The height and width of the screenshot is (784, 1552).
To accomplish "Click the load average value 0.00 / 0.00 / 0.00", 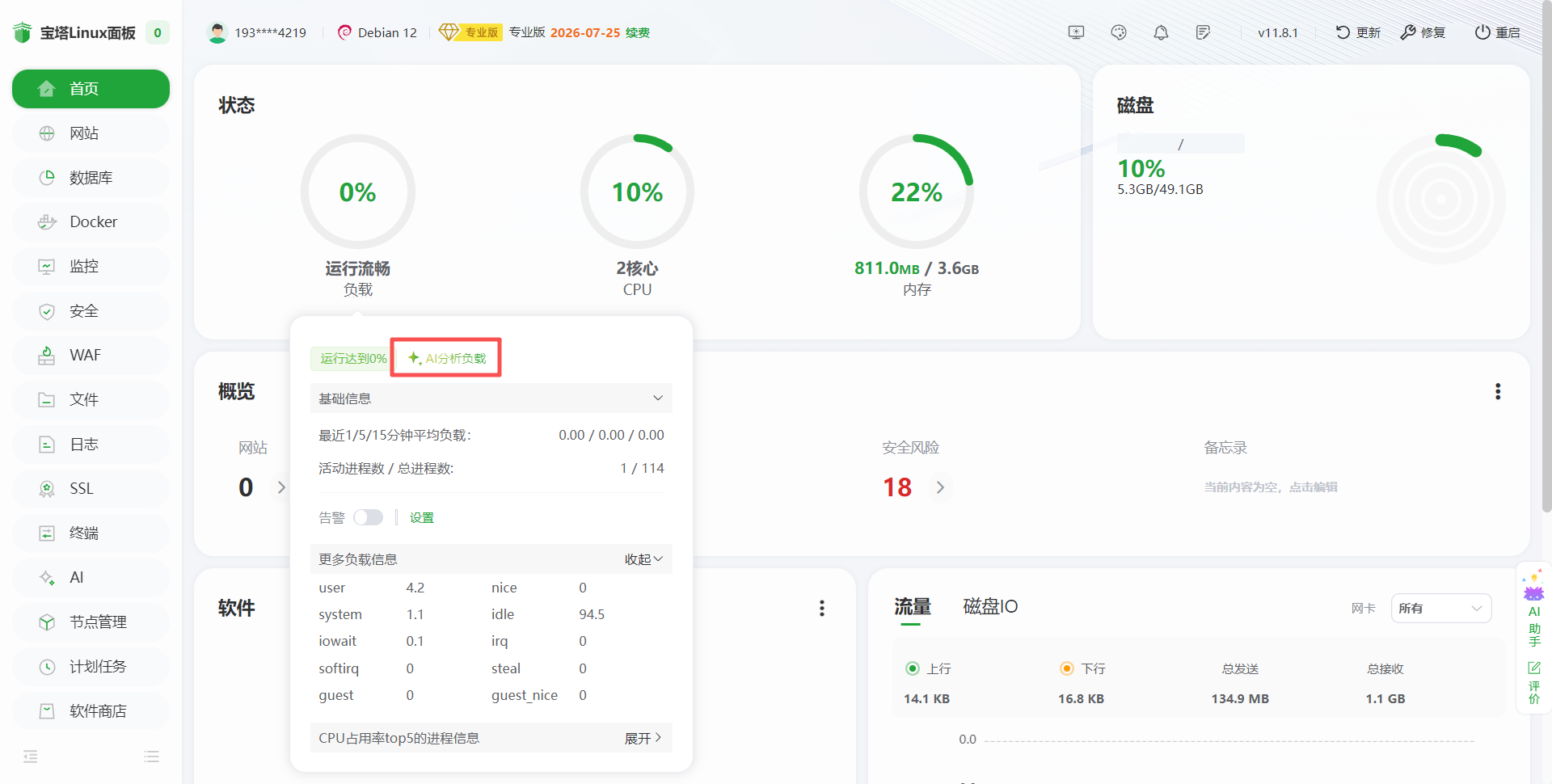I will pyautogui.click(x=611, y=436).
